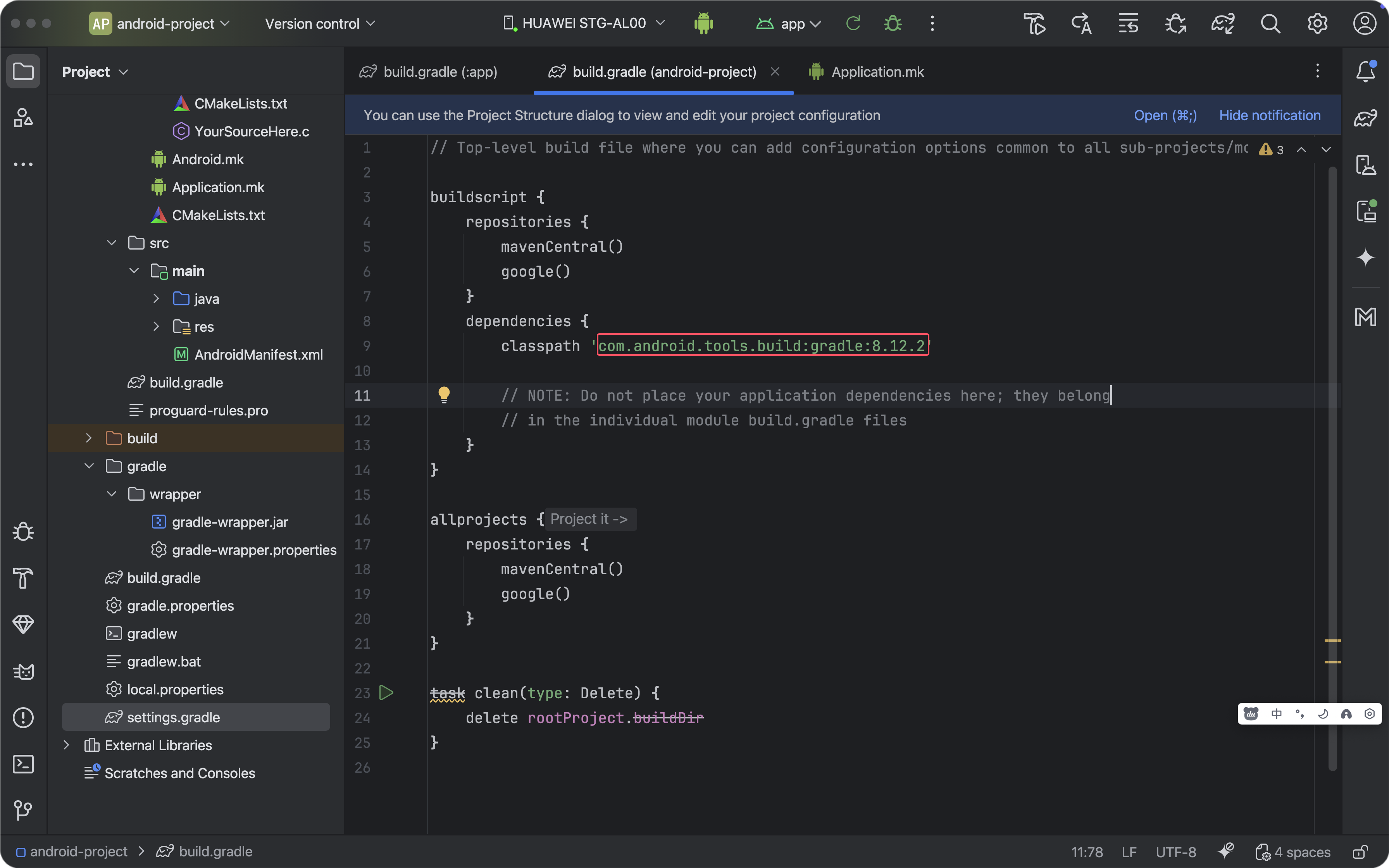1389x868 pixels.
Task: Click the intention lightbulb on line 11
Action: [x=444, y=395]
